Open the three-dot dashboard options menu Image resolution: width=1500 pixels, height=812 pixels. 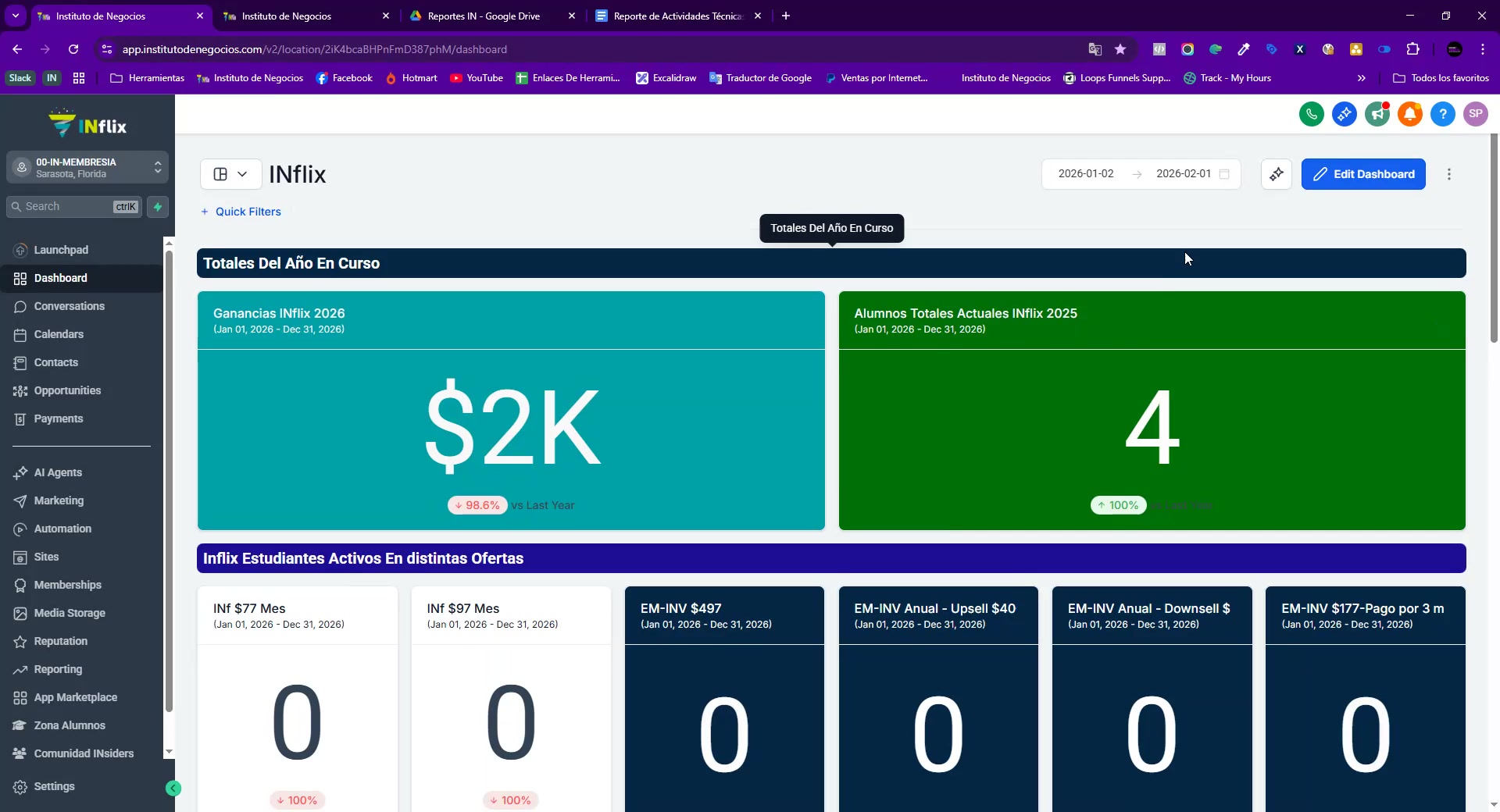coord(1449,174)
